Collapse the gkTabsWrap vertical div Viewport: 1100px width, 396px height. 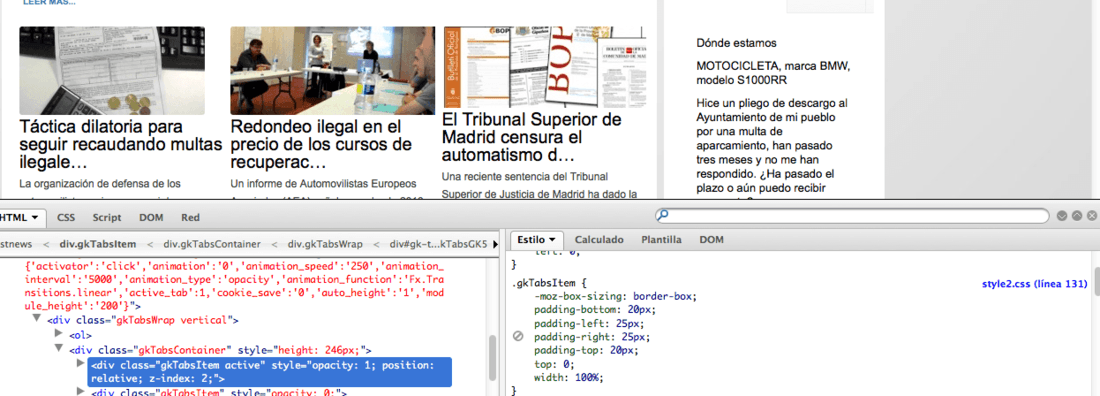[36, 320]
